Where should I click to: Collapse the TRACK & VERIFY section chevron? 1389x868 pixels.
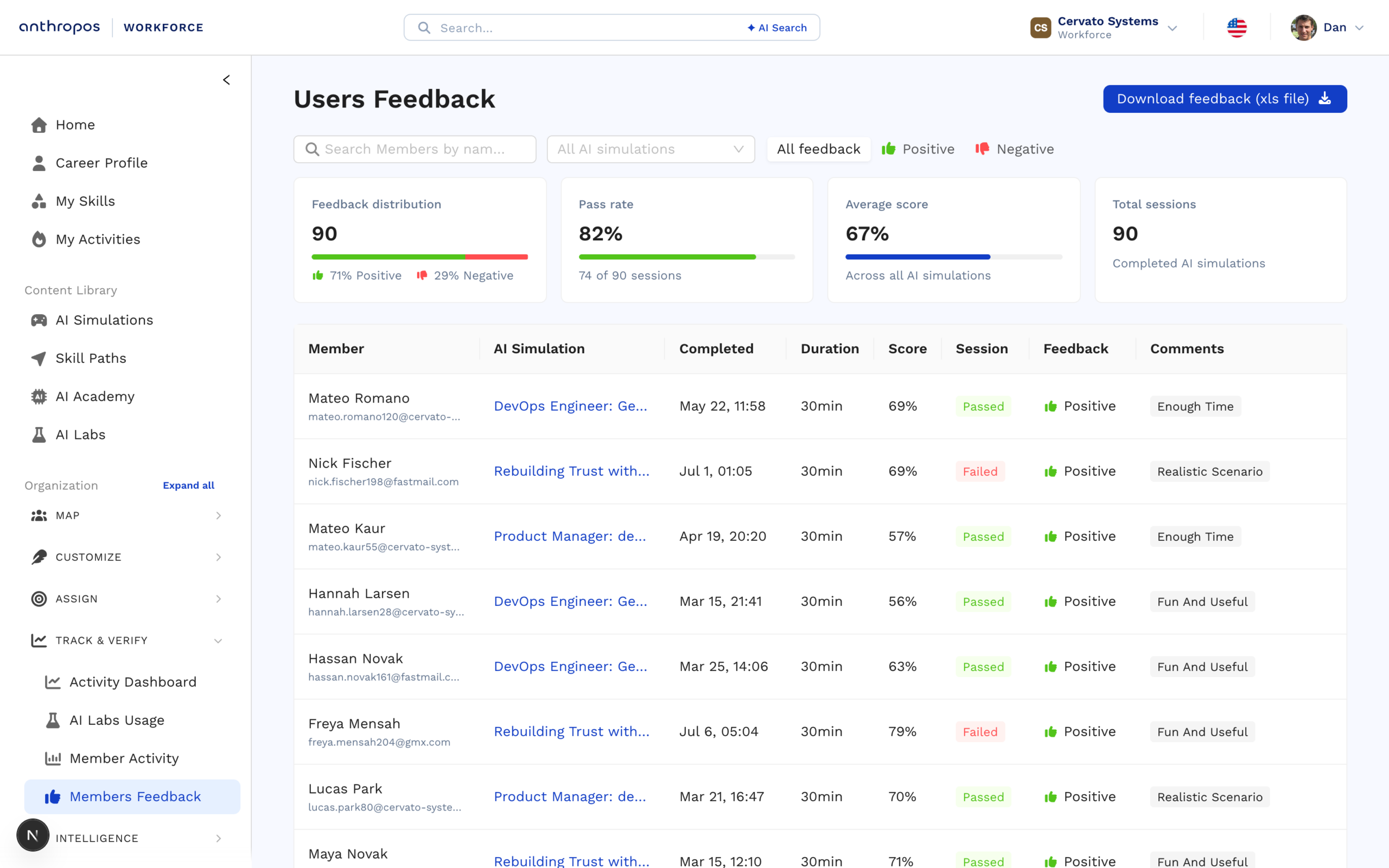(218, 641)
